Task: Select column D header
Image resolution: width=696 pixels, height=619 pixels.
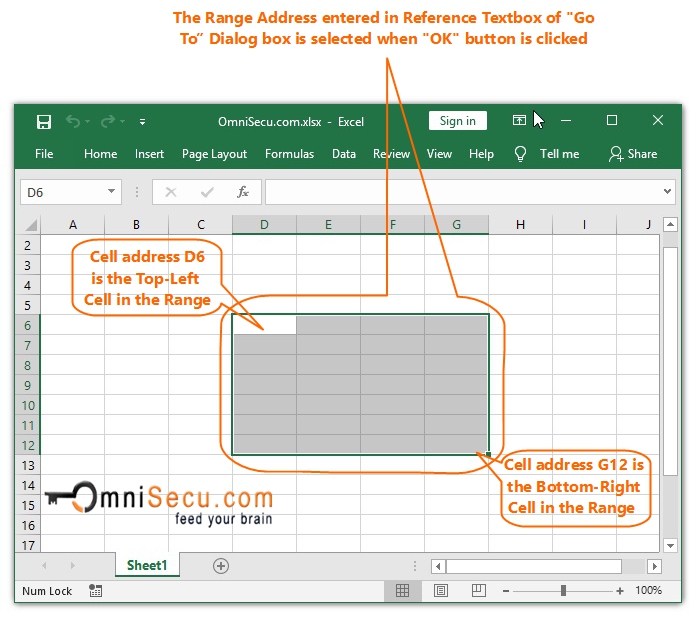Action: (265, 225)
